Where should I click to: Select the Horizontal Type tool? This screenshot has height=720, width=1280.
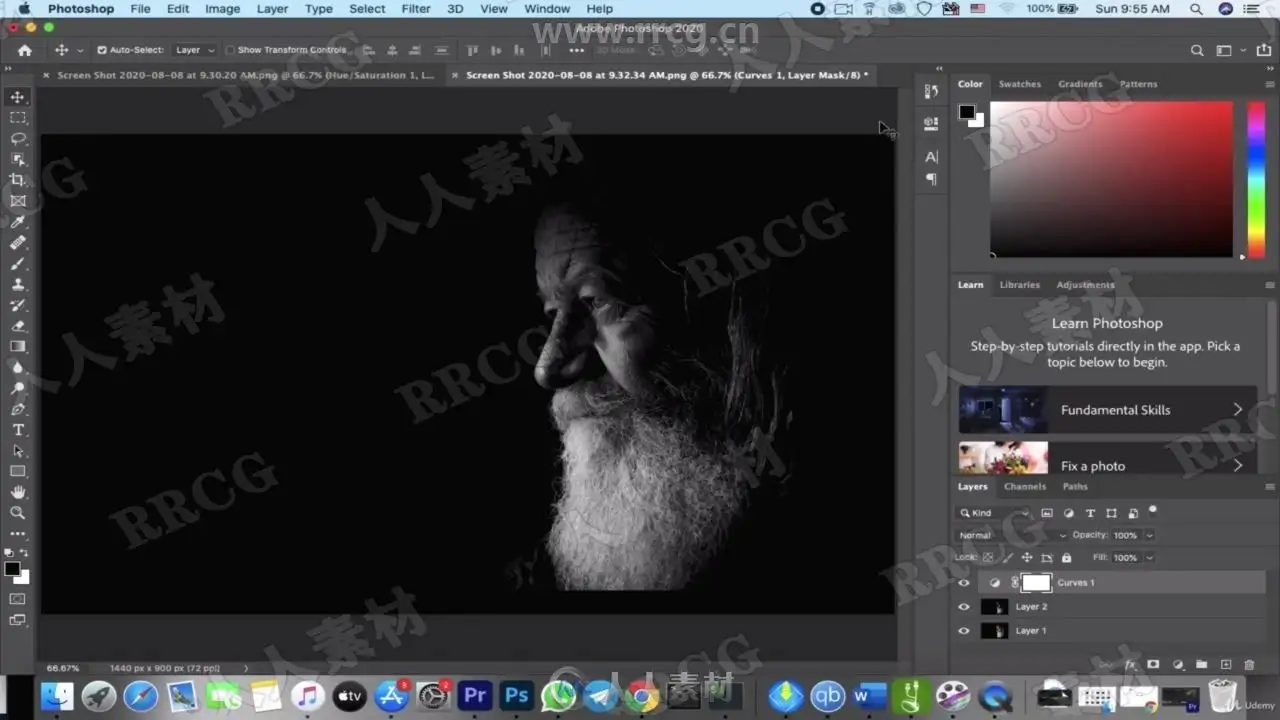[x=18, y=430]
